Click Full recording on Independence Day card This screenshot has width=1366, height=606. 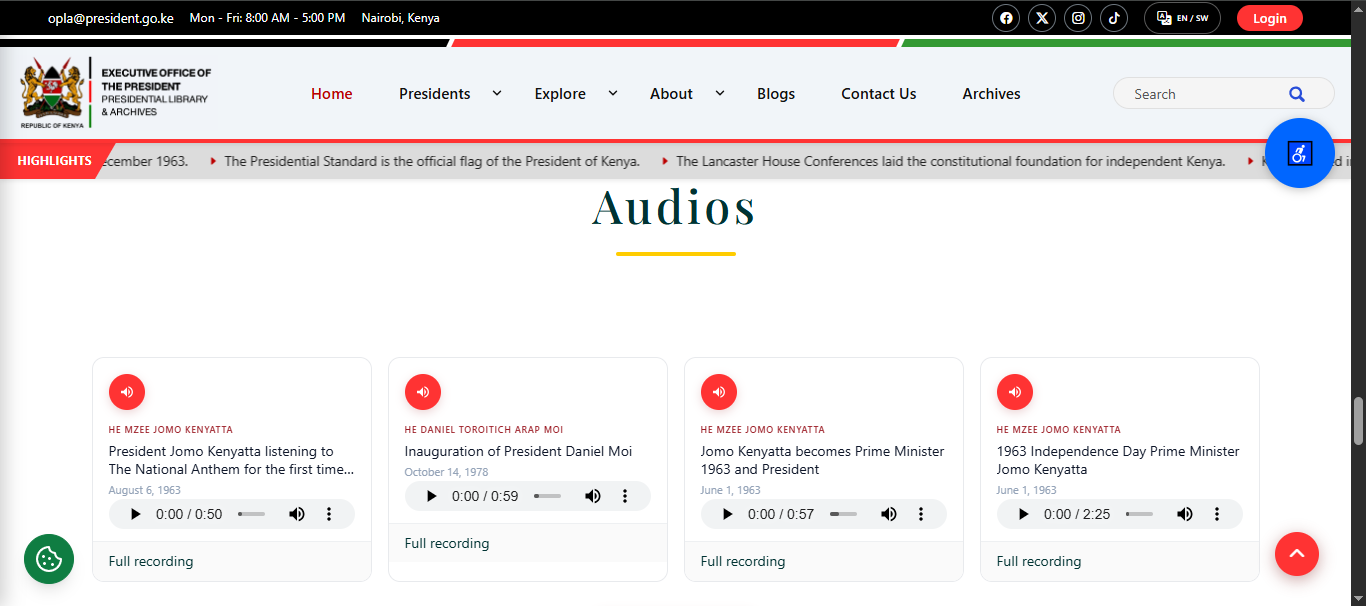1039,561
